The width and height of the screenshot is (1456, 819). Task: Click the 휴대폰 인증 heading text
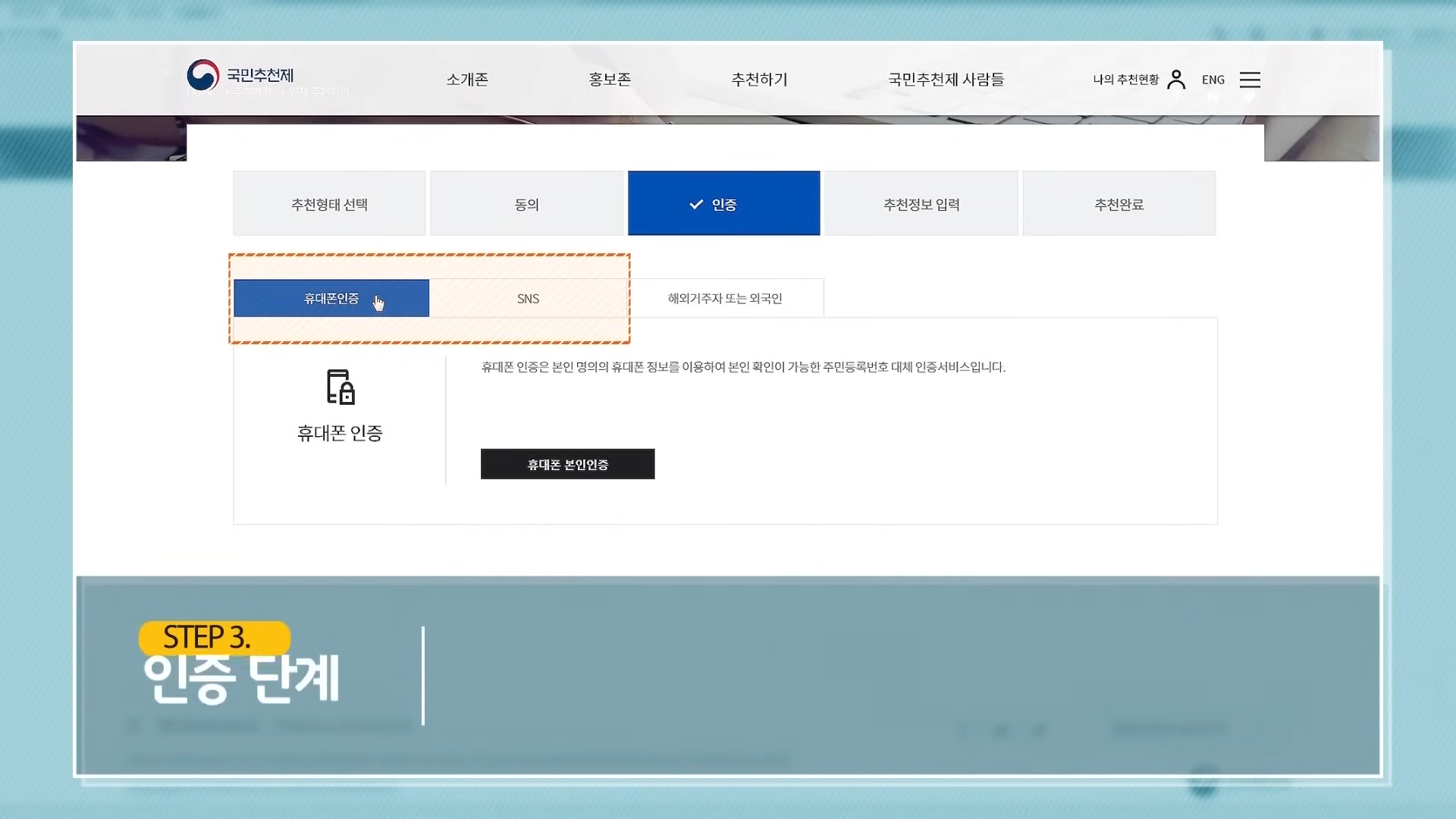pyautogui.click(x=340, y=433)
